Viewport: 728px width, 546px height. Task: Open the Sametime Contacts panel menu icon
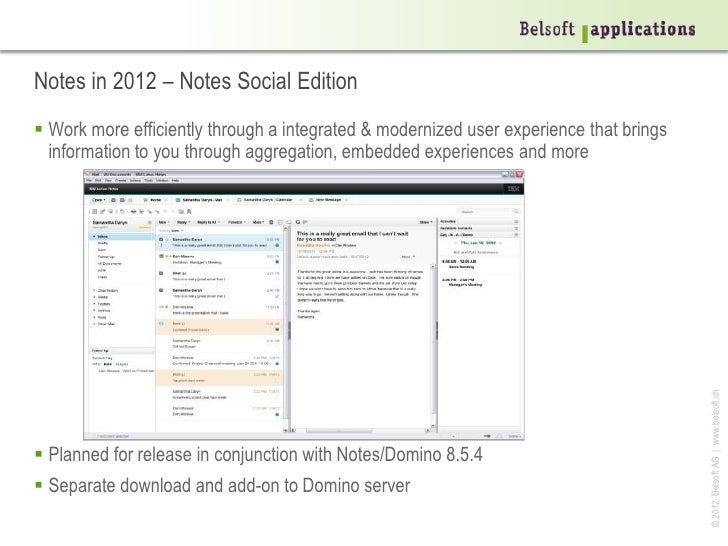pyautogui.click(x=516, y=228)
